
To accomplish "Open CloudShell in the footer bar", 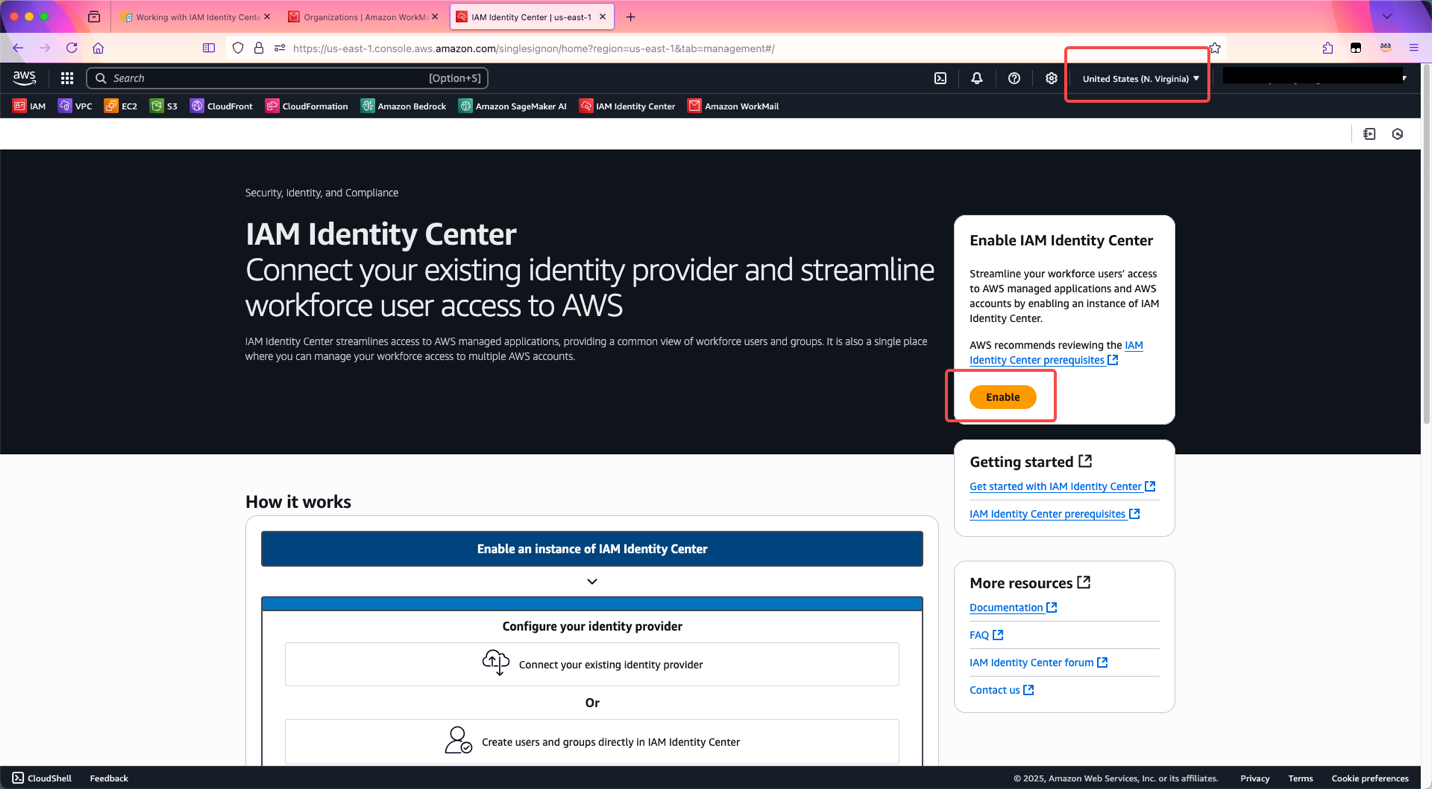I will 42,778.
